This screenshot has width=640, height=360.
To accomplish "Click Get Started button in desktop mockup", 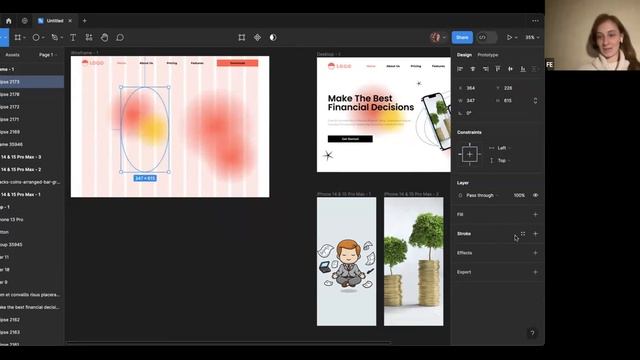I will [350, 139].
